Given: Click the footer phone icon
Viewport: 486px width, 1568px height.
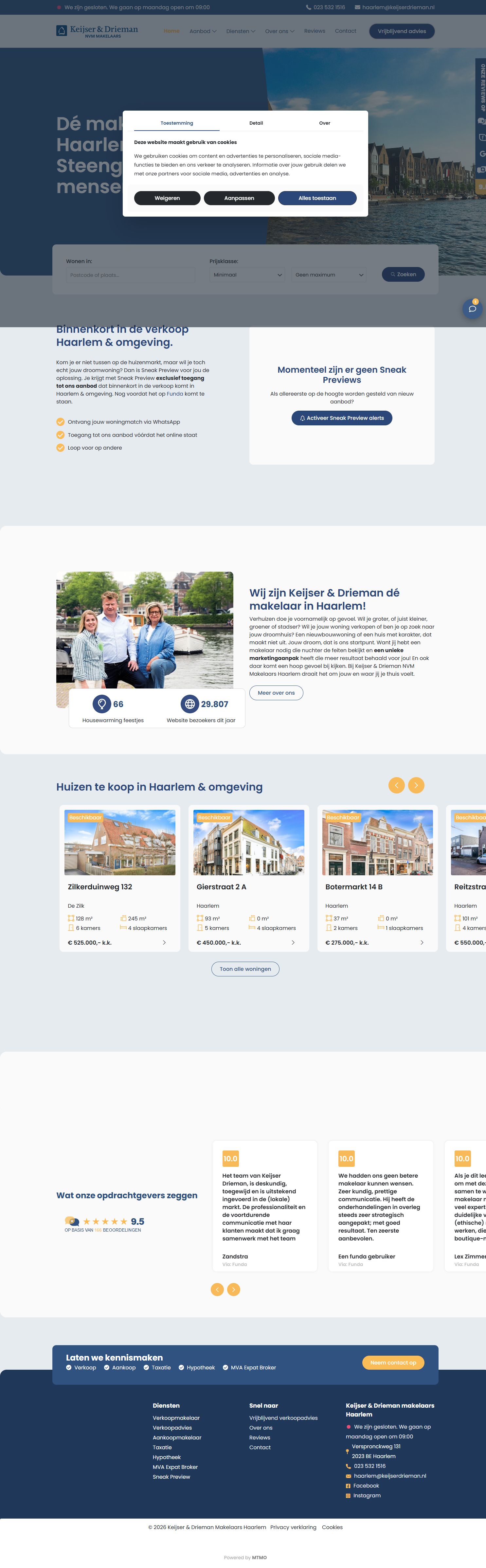Looking at the screenshot, I should [x=348, y=1466].
